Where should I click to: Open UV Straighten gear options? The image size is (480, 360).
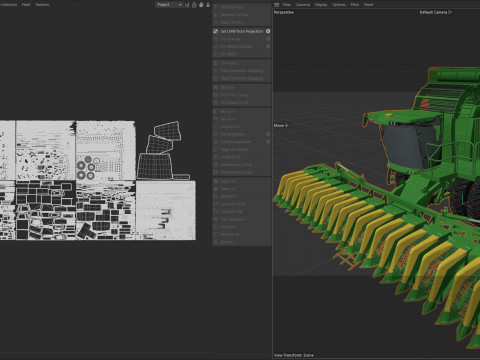[x=268, y=134]
